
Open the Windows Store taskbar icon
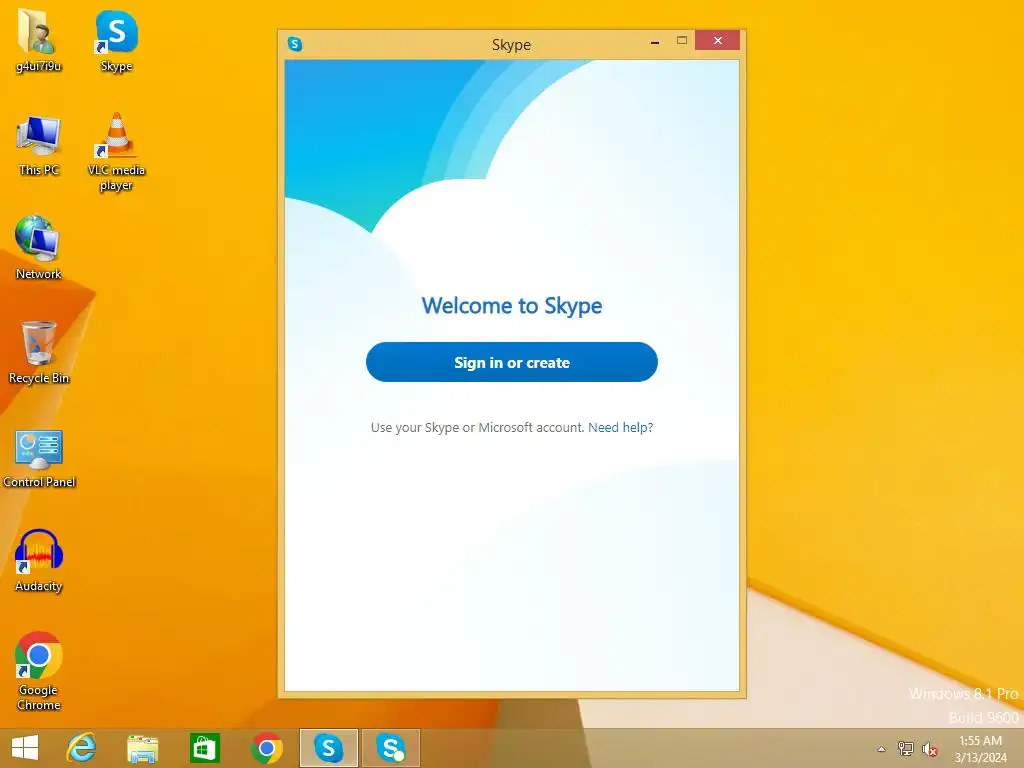(x=204, y=748)
